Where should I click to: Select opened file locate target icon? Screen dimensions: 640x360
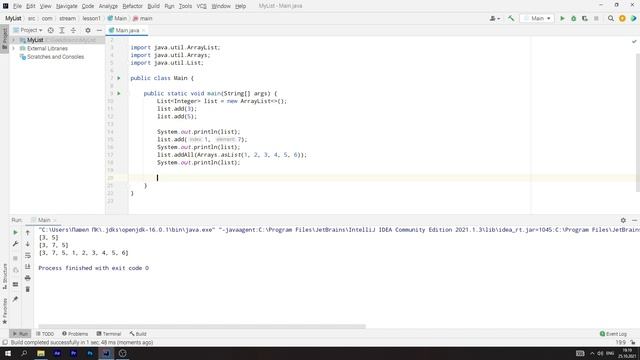(51, 30)
